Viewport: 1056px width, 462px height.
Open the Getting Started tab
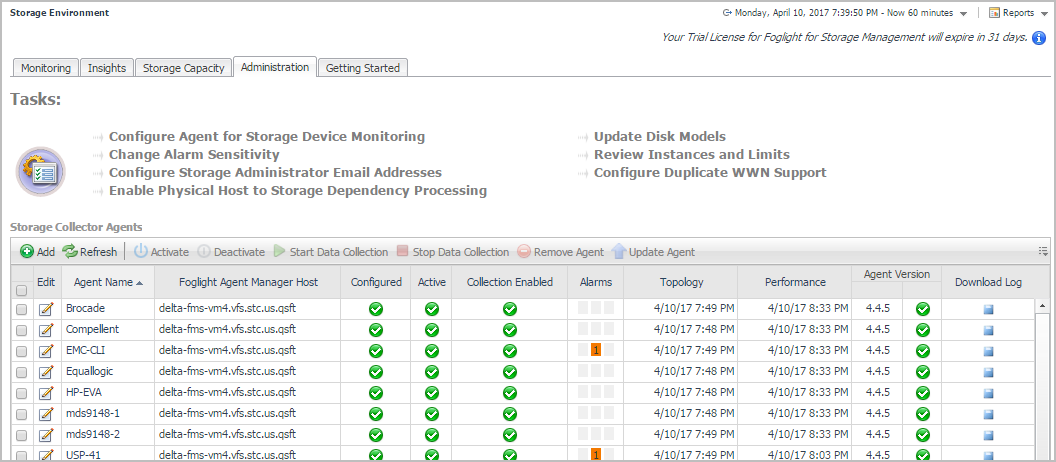point(362,68)
